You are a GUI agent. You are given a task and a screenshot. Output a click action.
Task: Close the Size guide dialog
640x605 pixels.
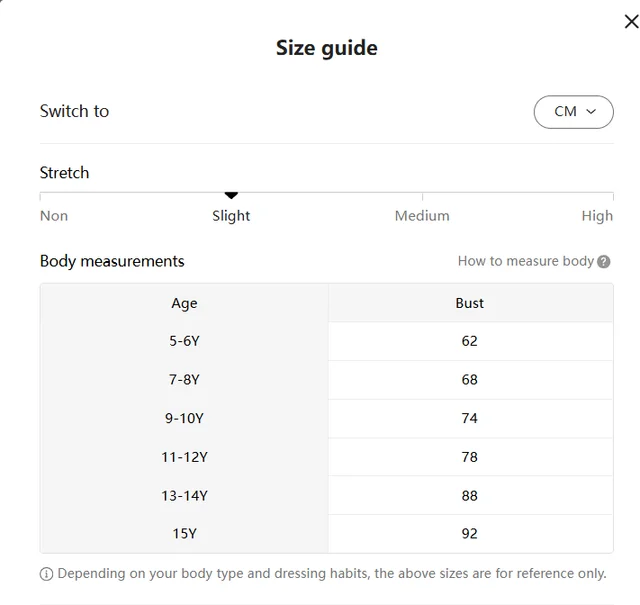tap(631, 22)
